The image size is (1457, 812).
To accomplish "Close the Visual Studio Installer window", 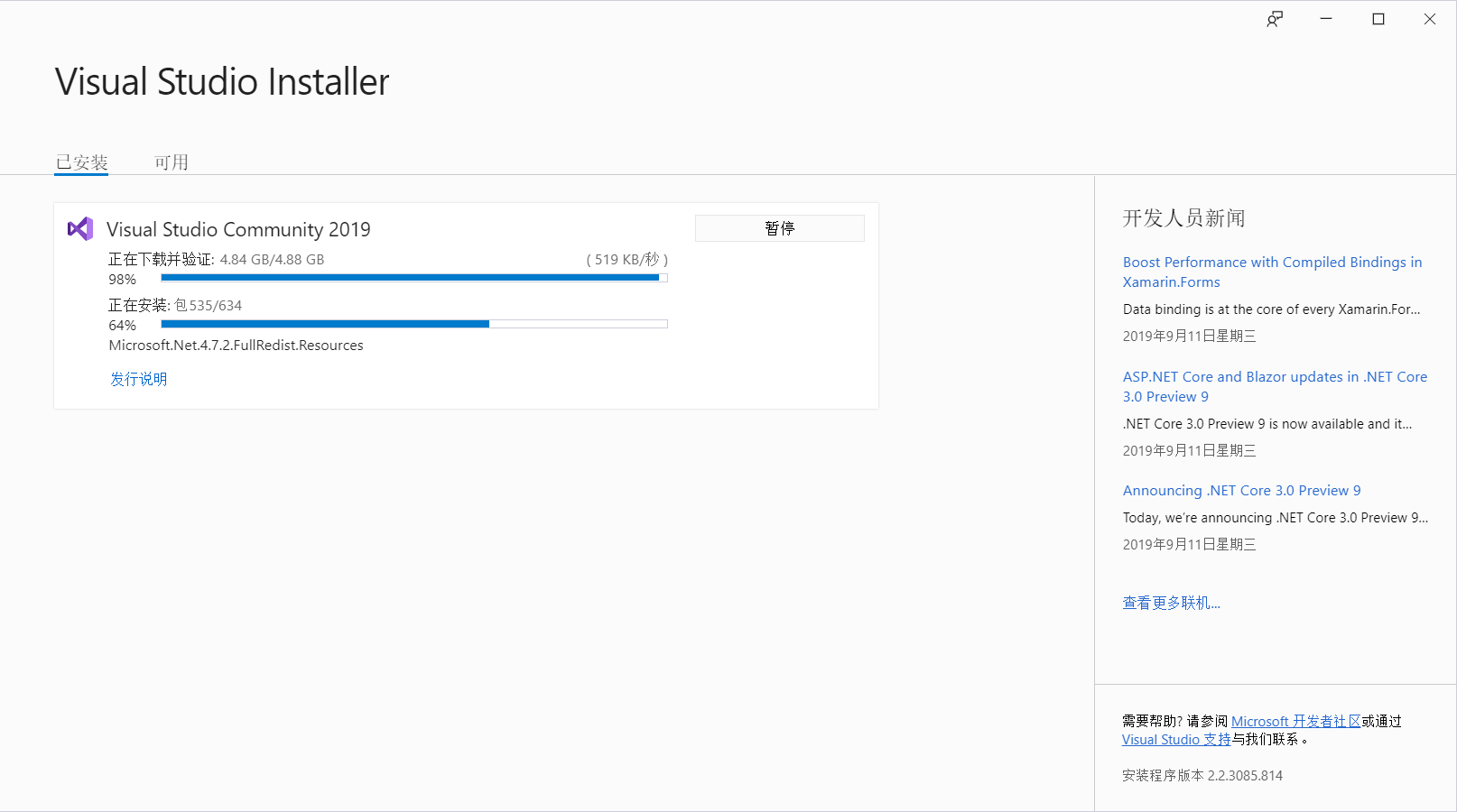I will [1430, 19].
